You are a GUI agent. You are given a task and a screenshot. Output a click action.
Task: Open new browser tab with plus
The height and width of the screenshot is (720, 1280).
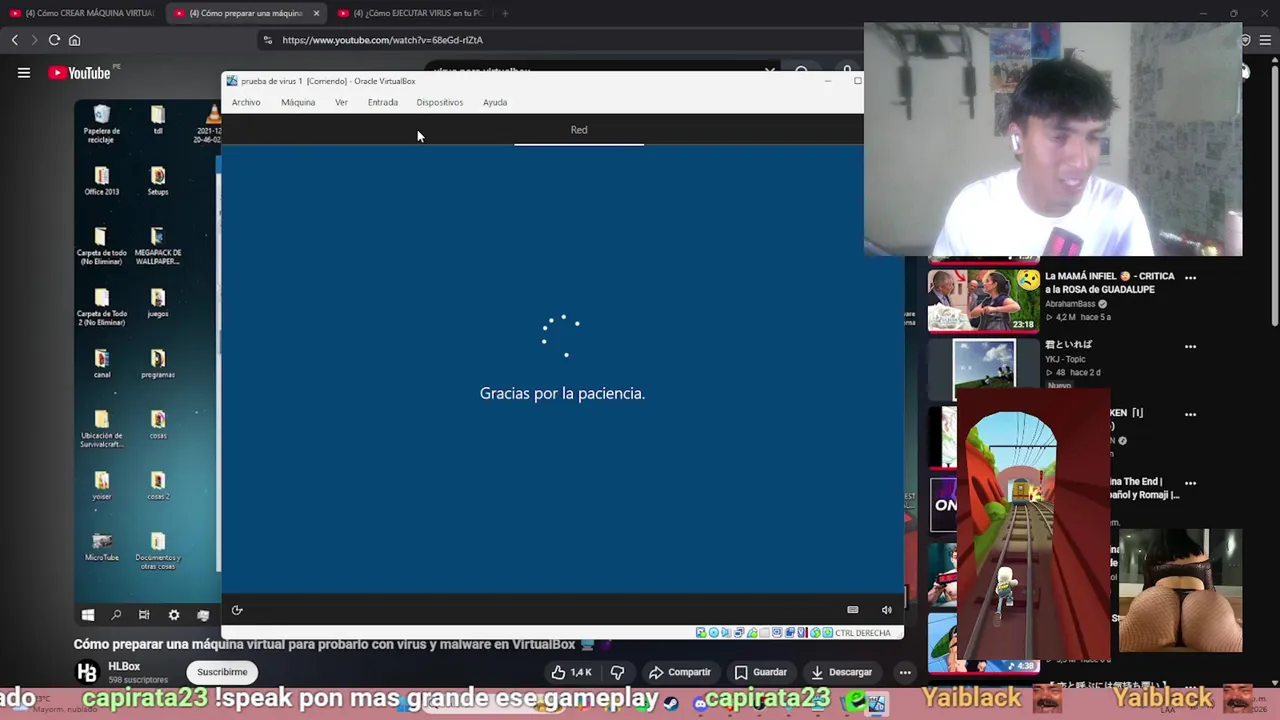pyautogui.click(x=505, y=13)
